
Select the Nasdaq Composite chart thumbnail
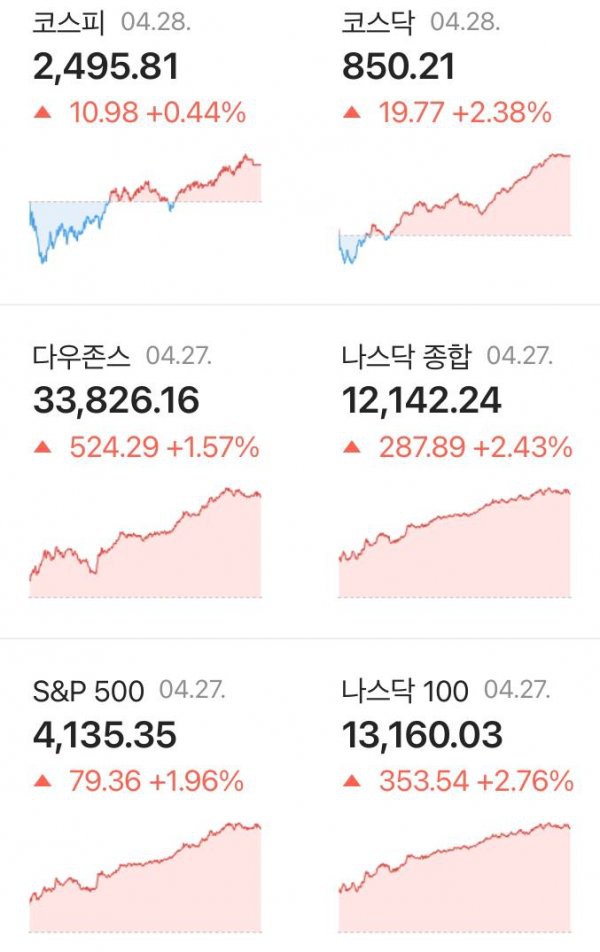tap(454, 542)
